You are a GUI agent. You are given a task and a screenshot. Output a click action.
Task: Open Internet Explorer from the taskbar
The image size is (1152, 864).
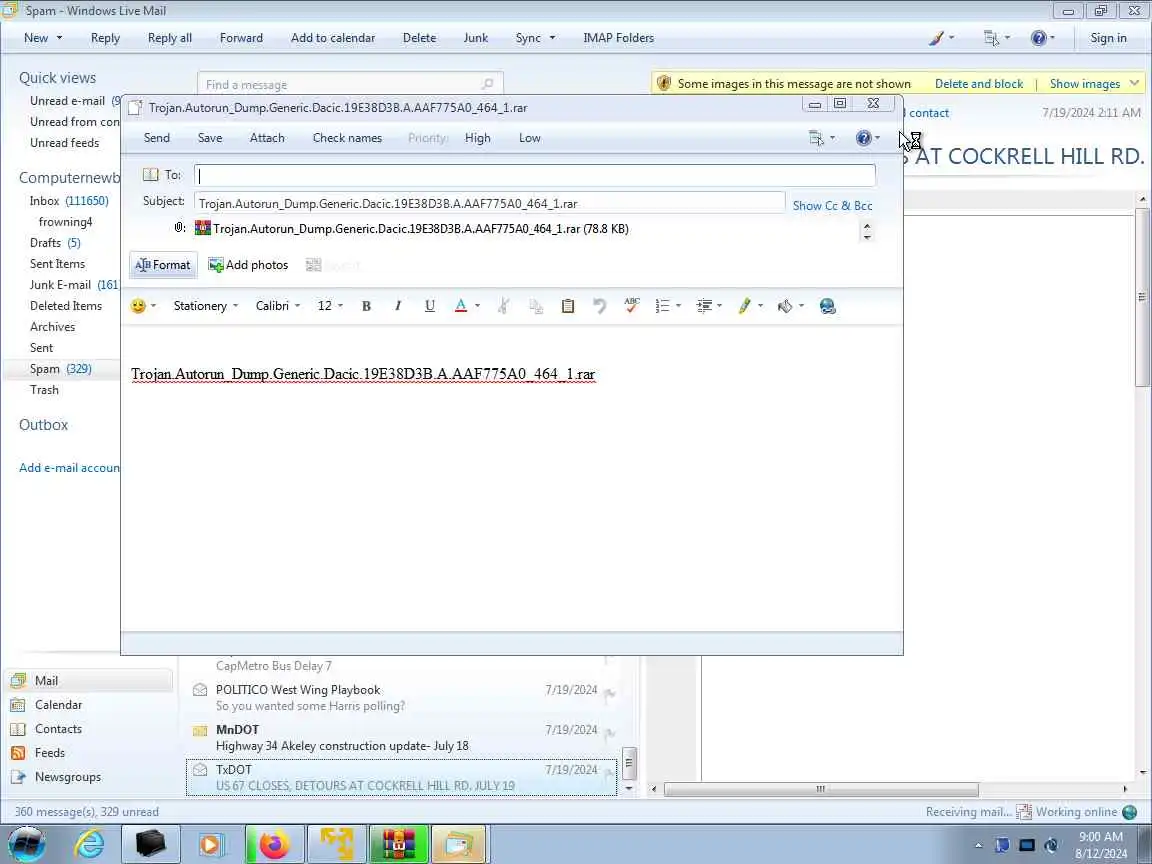(89, 844)
